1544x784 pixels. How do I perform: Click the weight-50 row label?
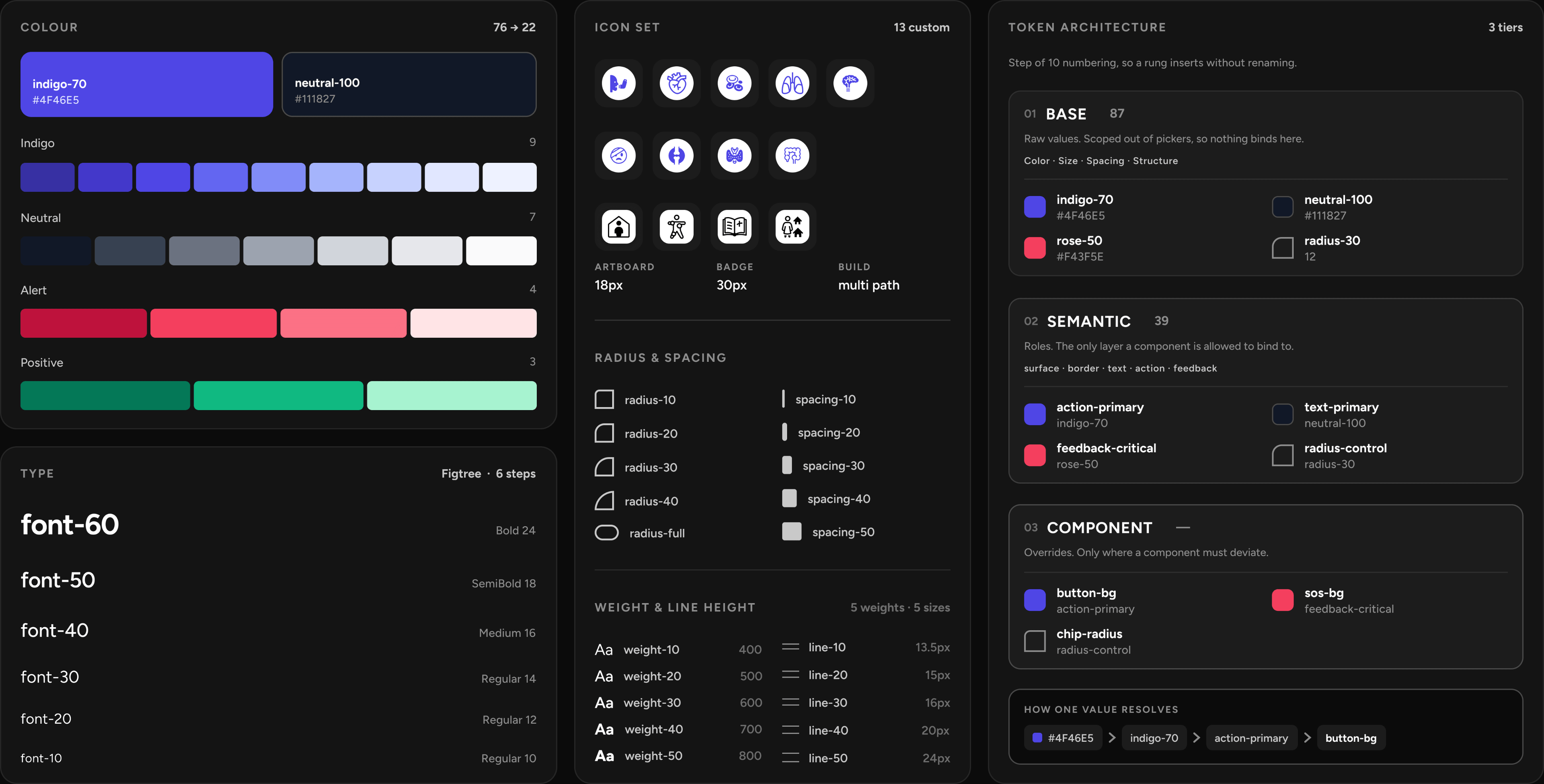pyautogui.click(x=653, y=756)
